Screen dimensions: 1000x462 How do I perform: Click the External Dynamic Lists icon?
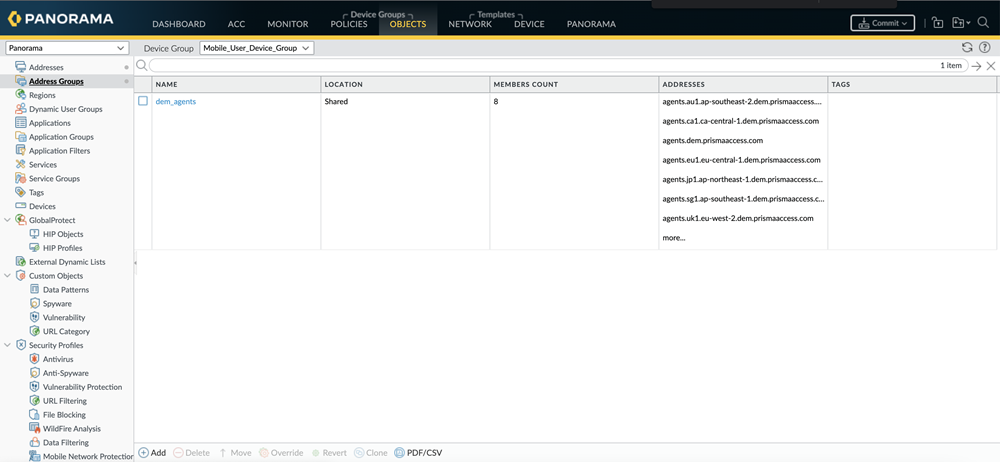coord(21,262)
